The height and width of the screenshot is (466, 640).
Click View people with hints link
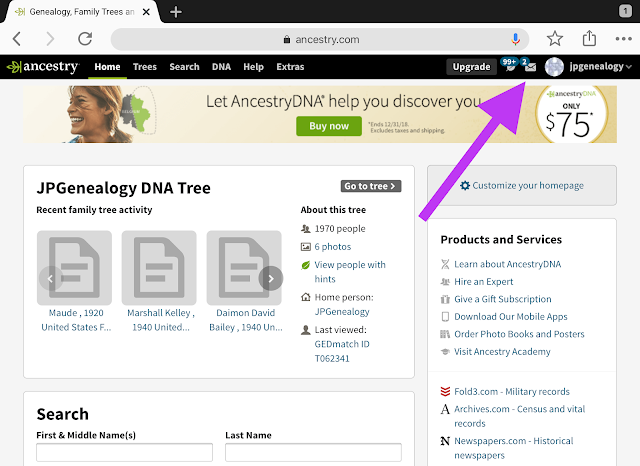[x=350, y=272]
